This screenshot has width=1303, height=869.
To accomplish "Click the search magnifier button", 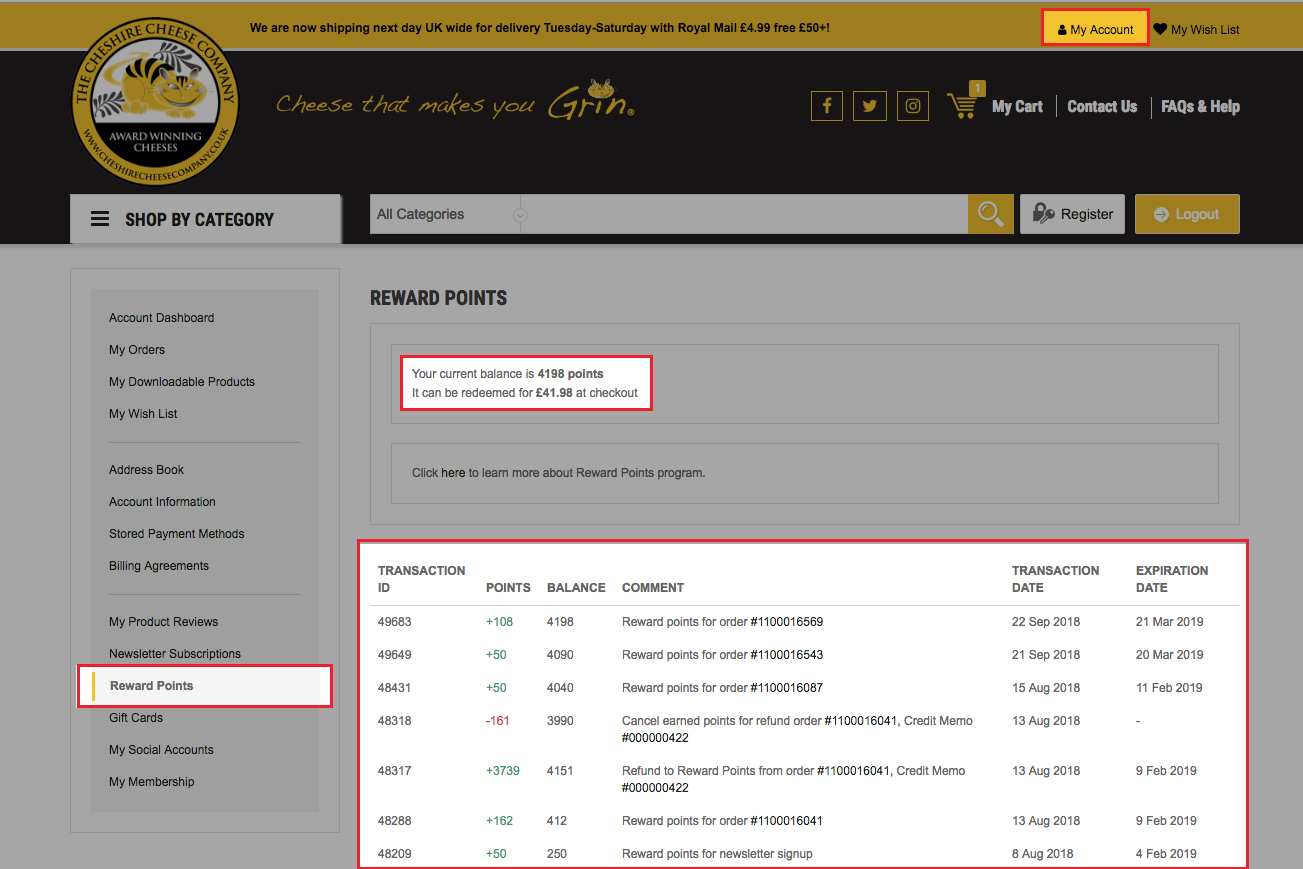I will tap(991, 214).
